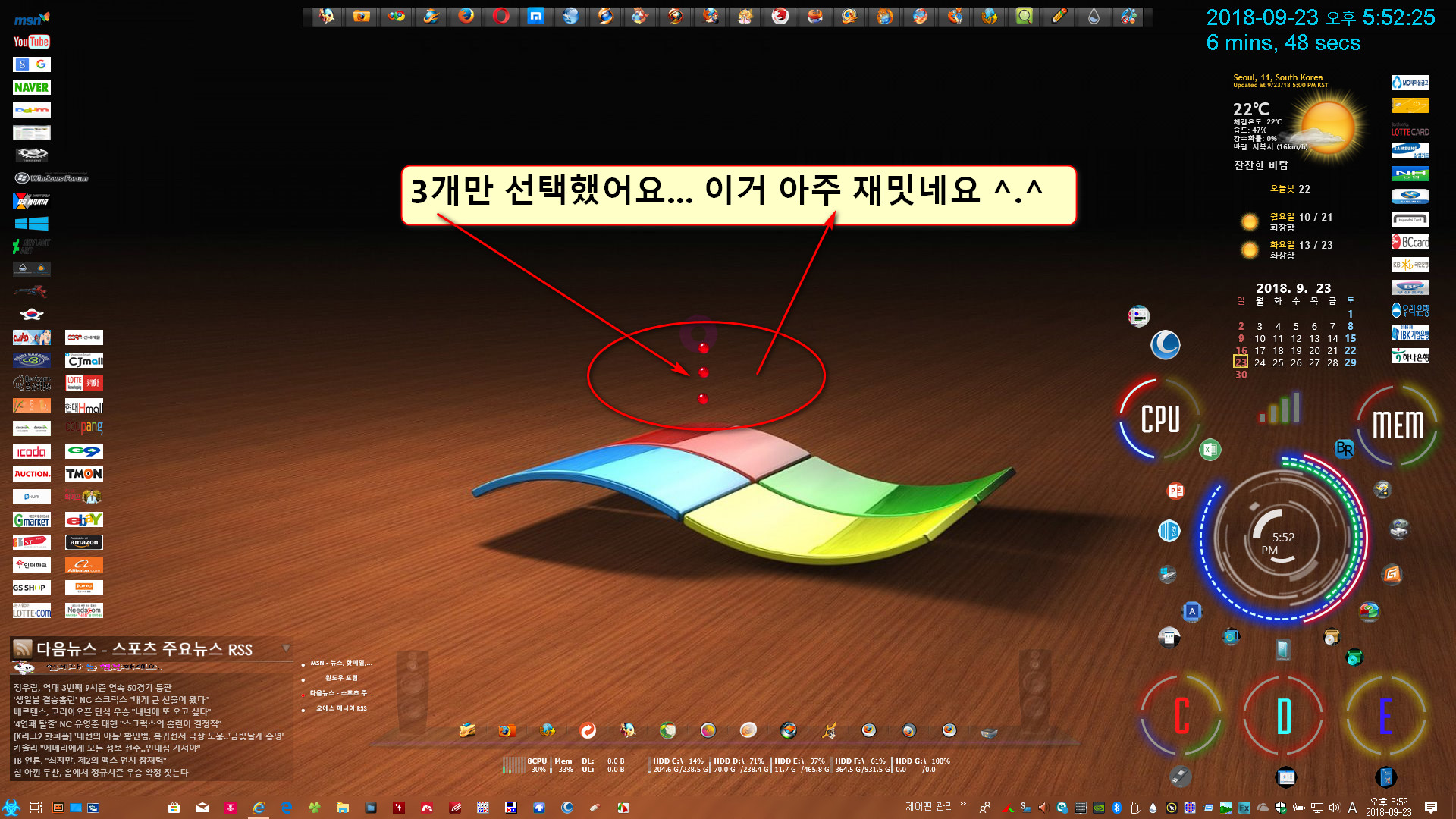
Task: Open the Windows Forum shortcut
Action: click(x=51, y=178)
